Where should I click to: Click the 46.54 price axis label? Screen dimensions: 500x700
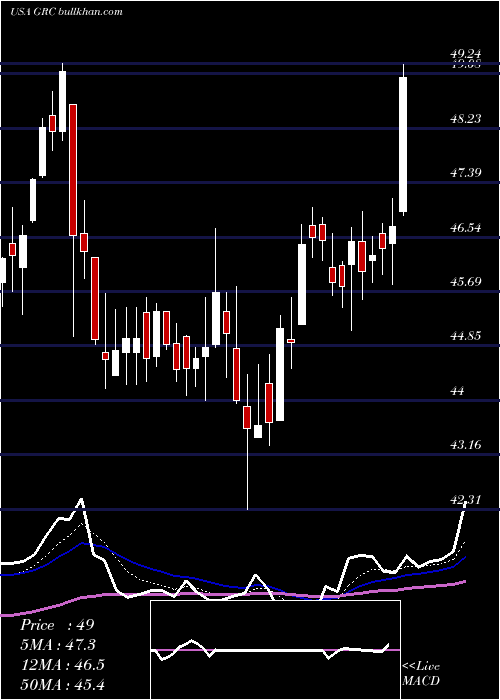click(465, 228)
